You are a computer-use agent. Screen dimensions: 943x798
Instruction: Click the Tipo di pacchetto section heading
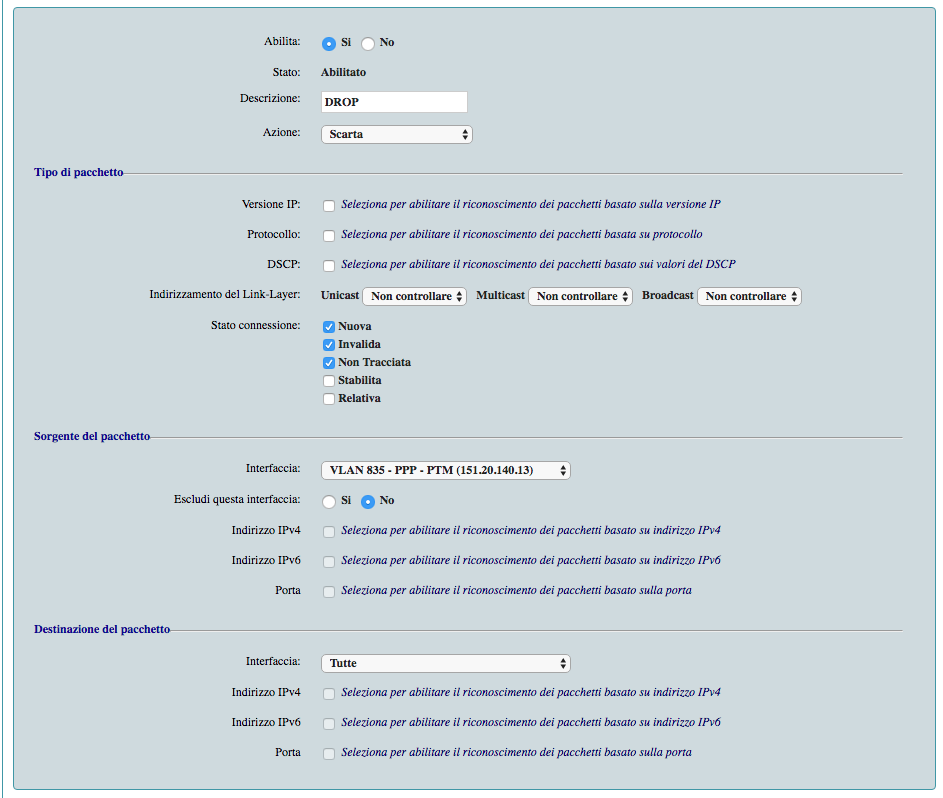point(78,172)
